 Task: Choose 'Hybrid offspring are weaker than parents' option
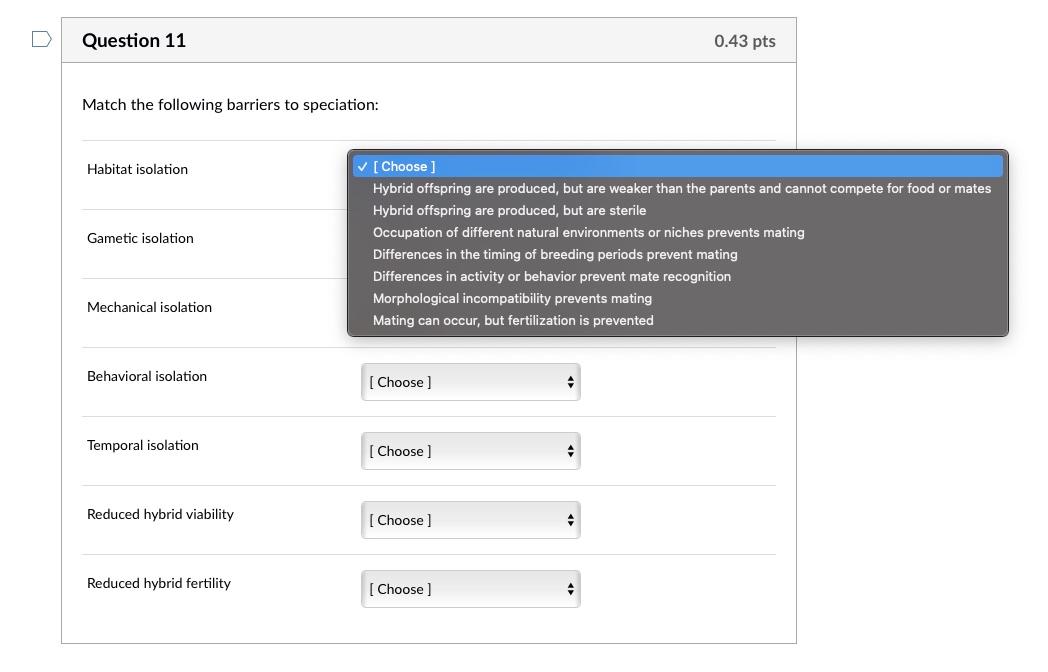(x=678, y=189)
